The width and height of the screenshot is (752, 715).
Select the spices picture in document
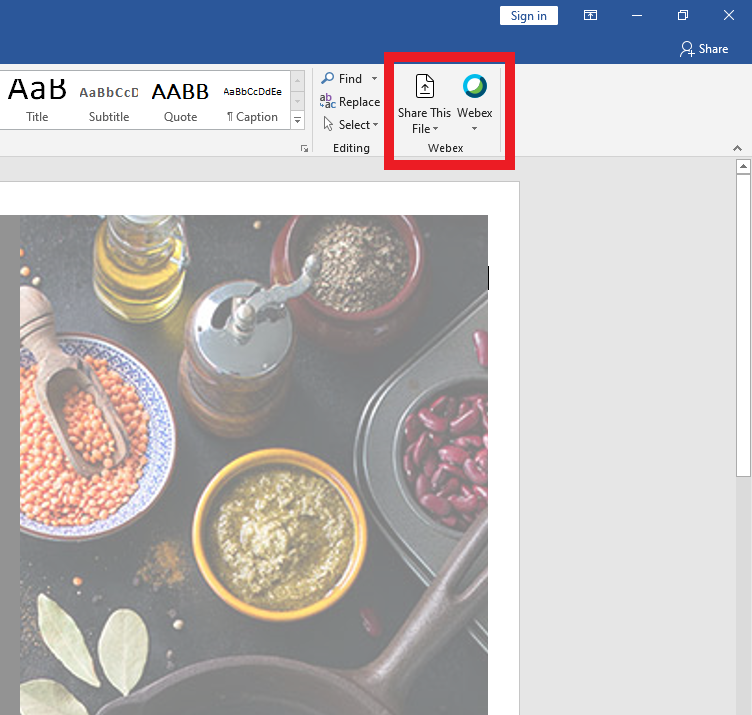coord(254,465)
